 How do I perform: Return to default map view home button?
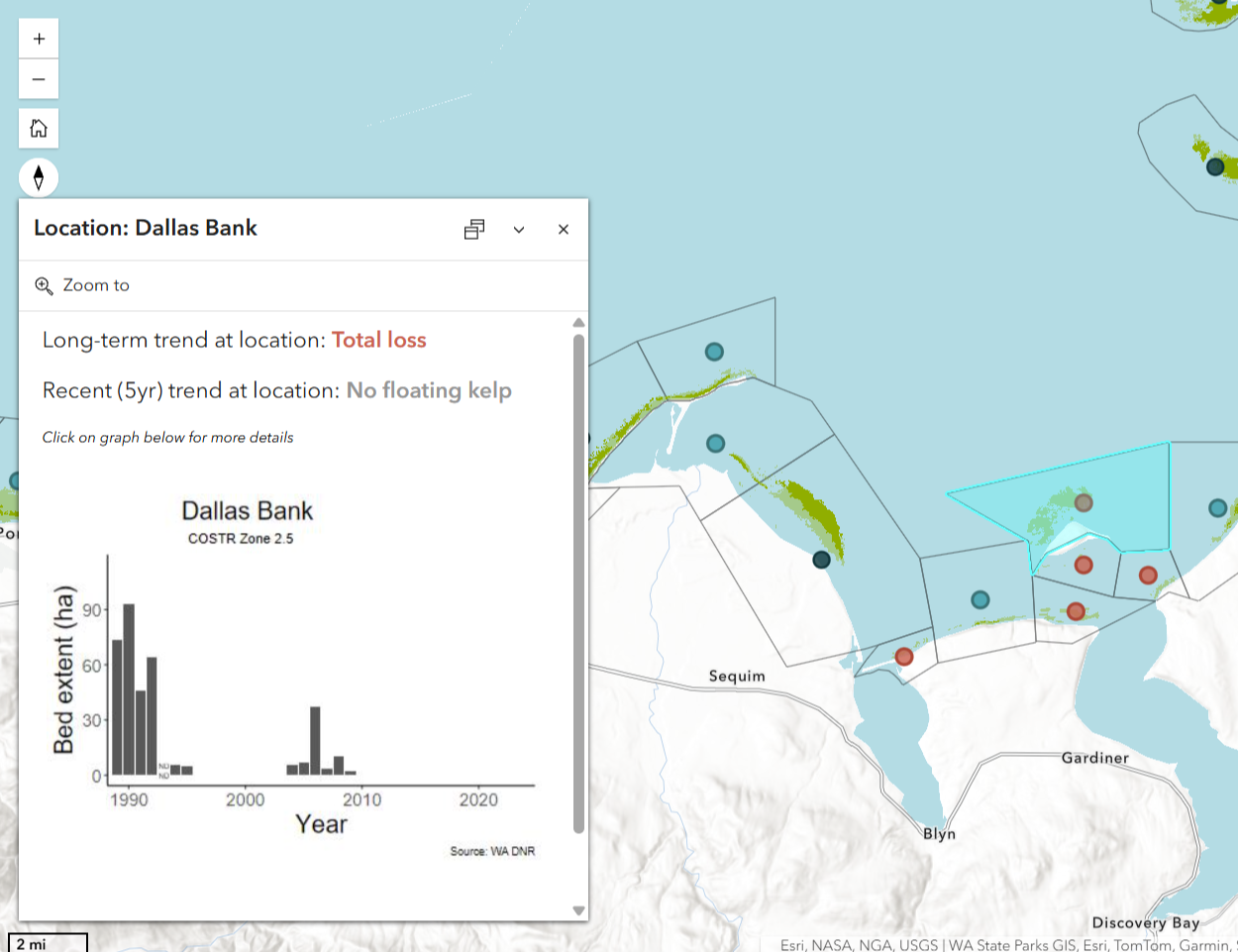tap(39, 129)
